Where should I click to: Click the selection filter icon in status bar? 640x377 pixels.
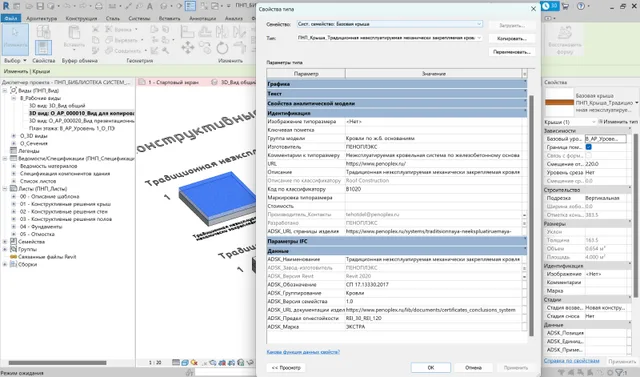tap(620, 372)
